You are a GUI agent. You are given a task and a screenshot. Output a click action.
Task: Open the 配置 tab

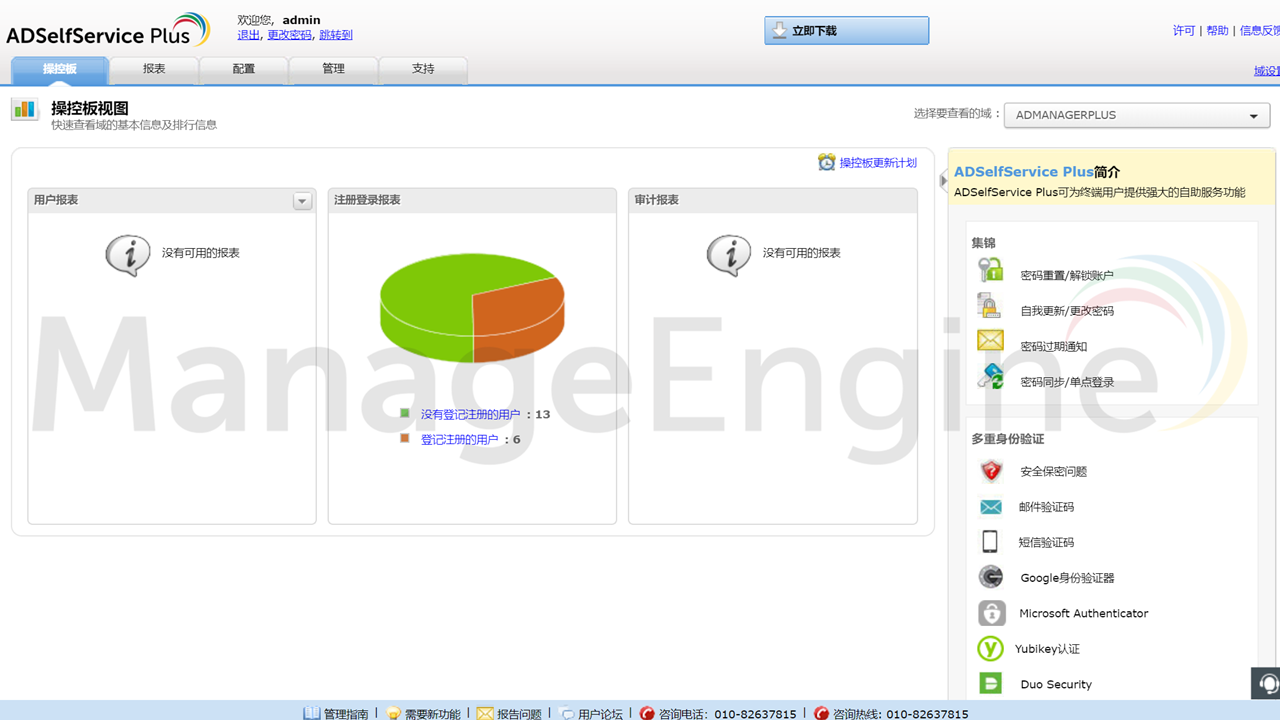click(243, 70)
